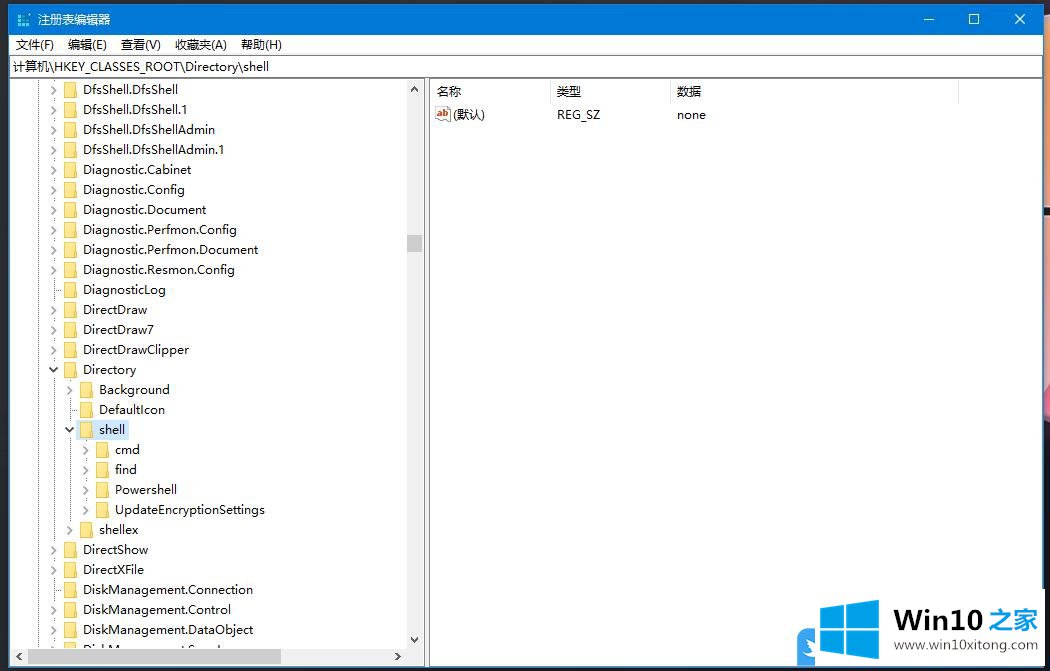Click the ab string value icon for (默认)
The height and width of the screenshot is (671, 1050).
[443, 115]
